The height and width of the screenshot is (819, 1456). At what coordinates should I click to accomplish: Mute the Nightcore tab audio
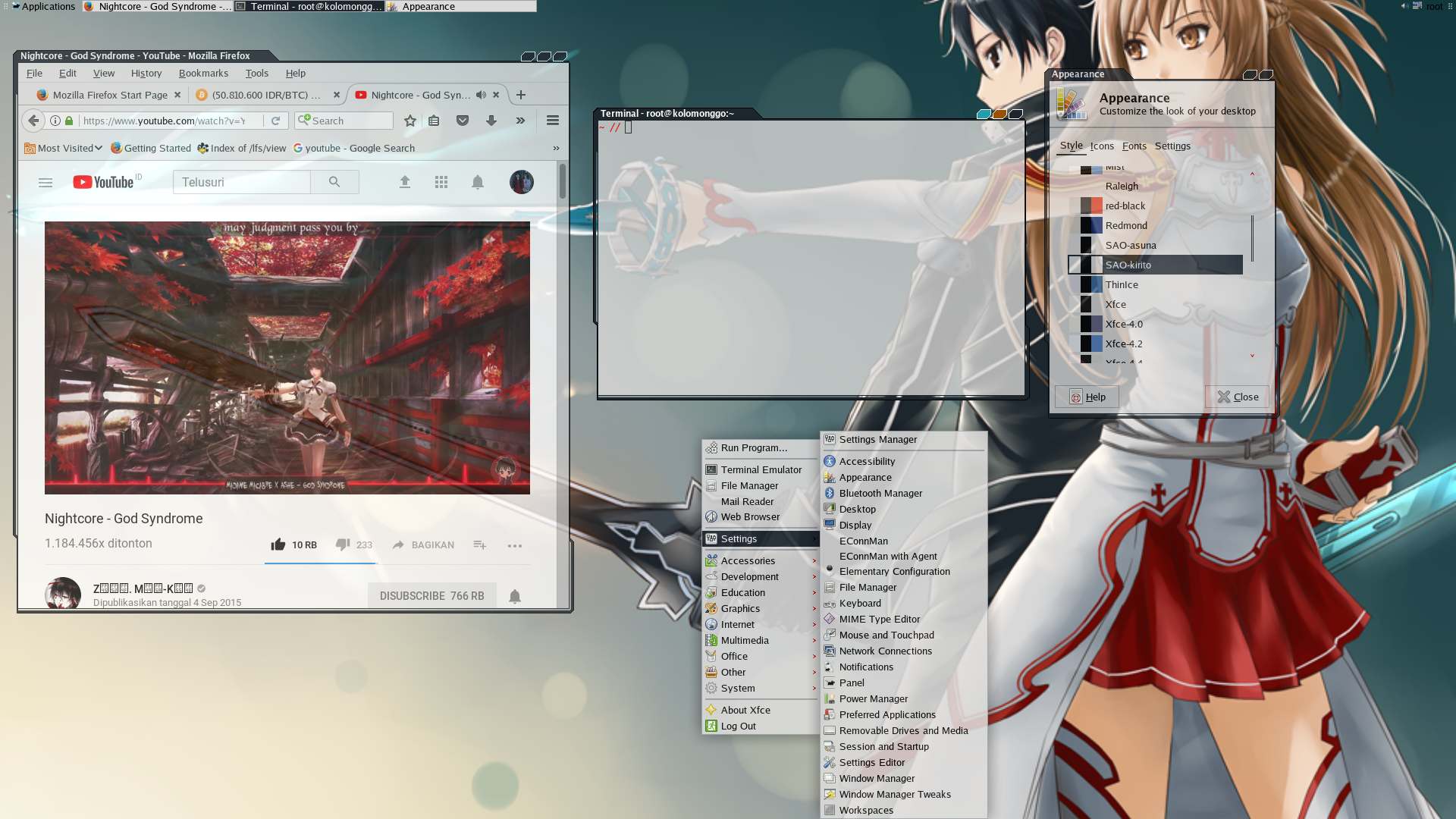(x=481, y=95)
